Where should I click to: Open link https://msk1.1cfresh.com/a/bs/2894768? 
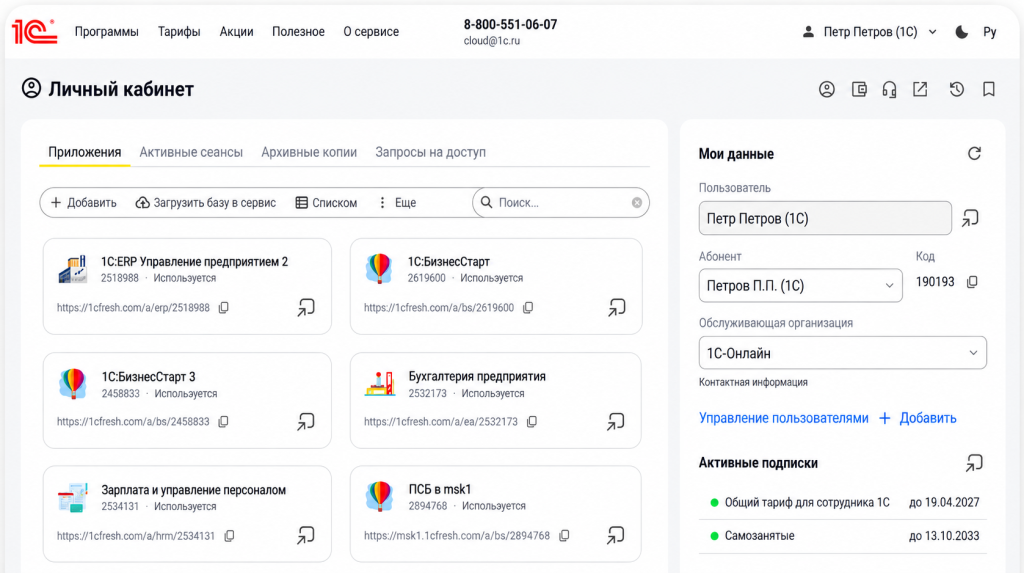(x=457, y=536)
